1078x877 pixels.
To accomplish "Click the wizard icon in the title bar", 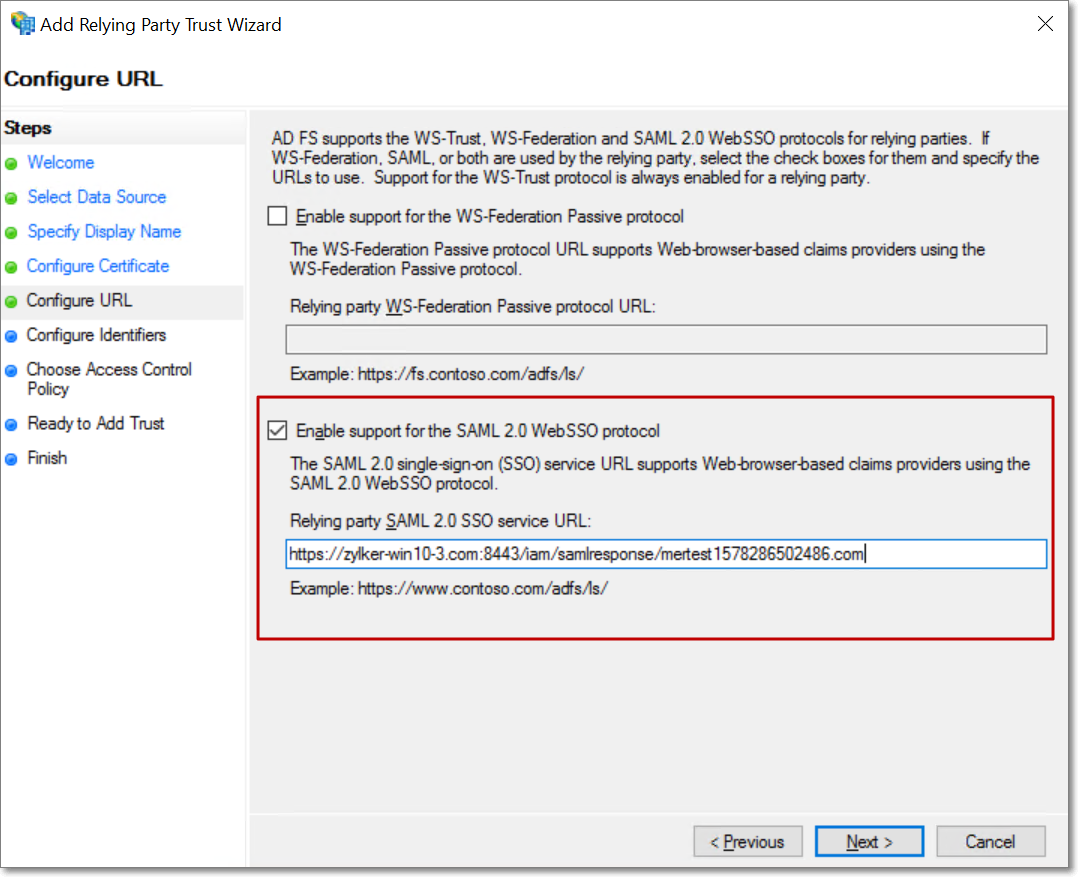I will (21, 24).
